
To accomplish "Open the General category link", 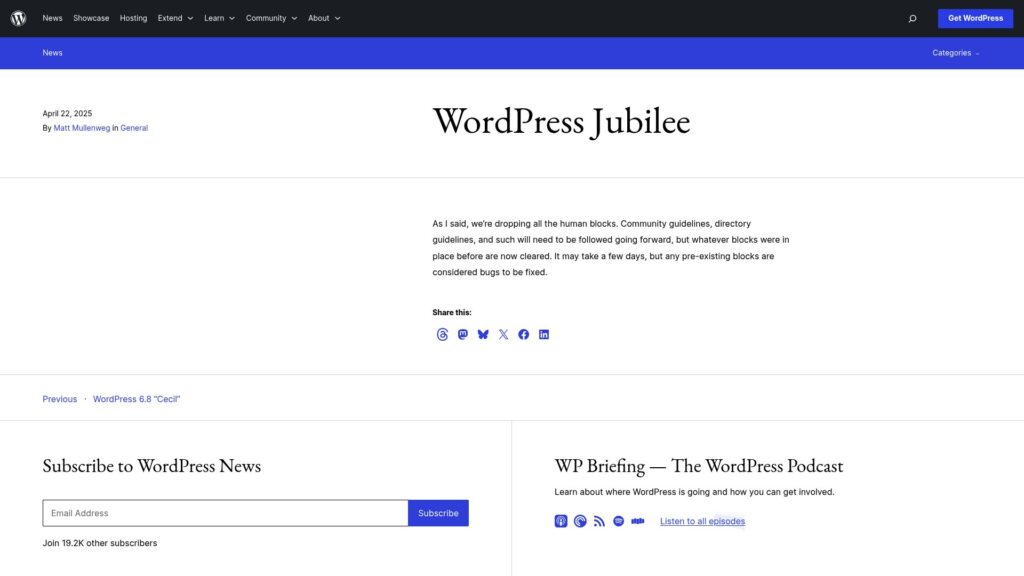I will coord(134,128).
